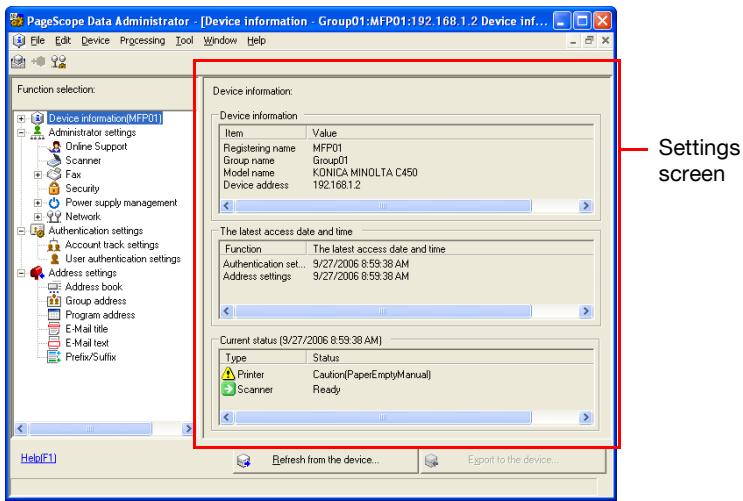Open the Edit menu

pos(63,41)
